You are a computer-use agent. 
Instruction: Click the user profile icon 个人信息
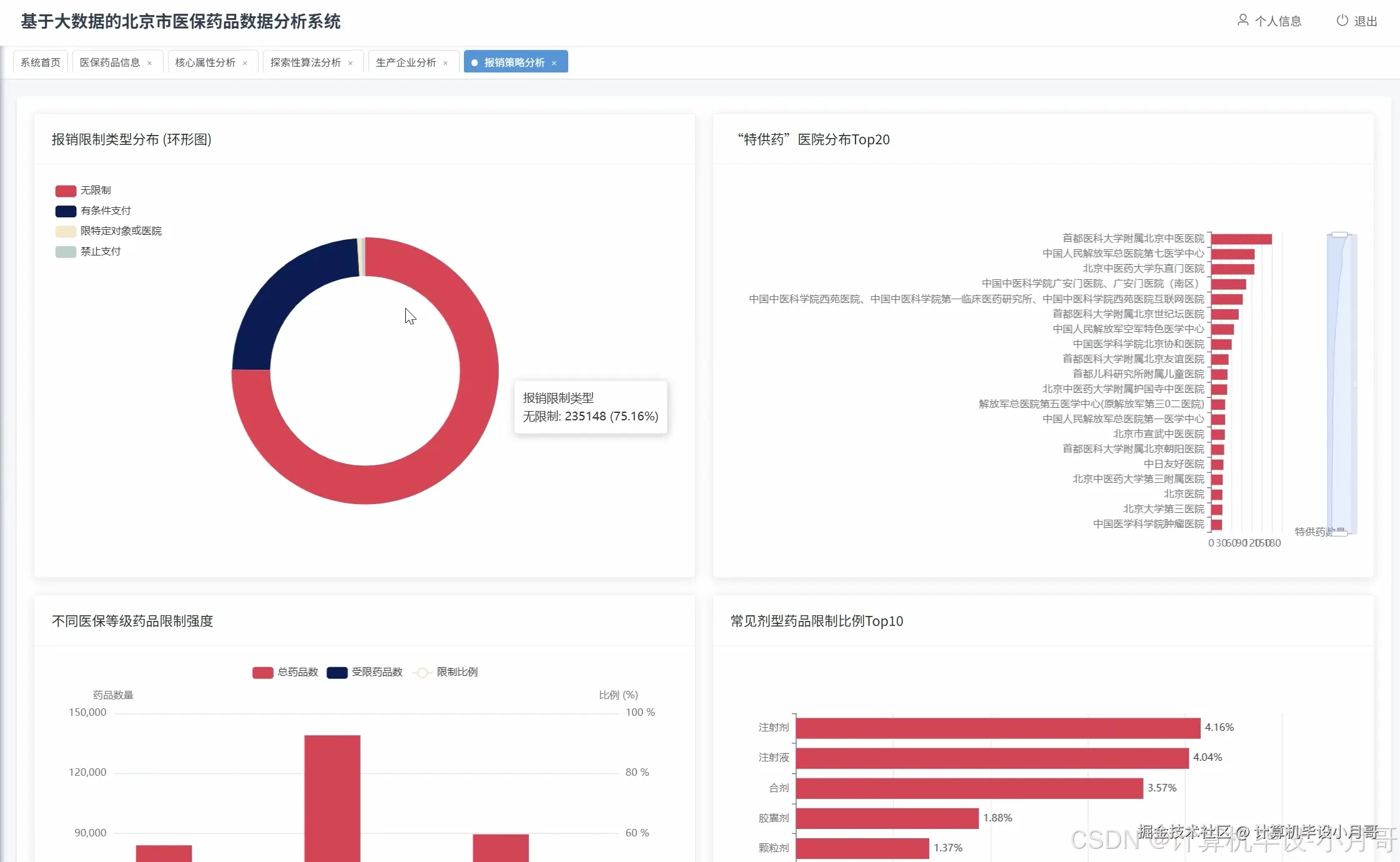[1243, 21]
